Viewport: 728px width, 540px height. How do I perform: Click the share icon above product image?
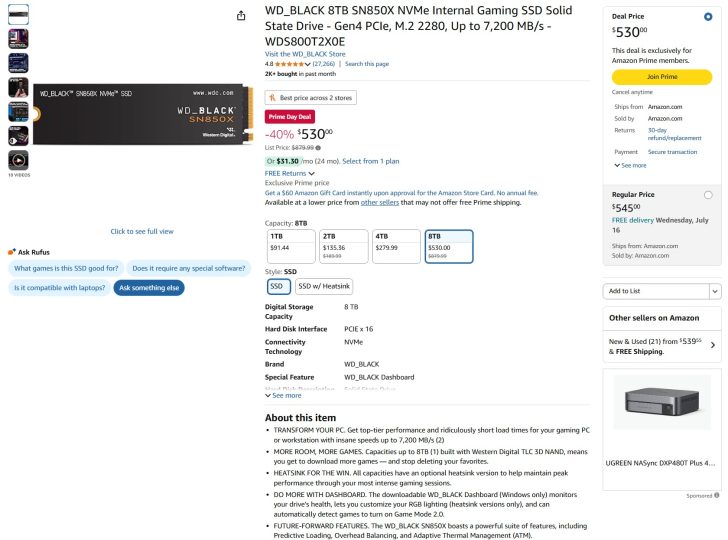pyautogui.click(x=241, y=16)
